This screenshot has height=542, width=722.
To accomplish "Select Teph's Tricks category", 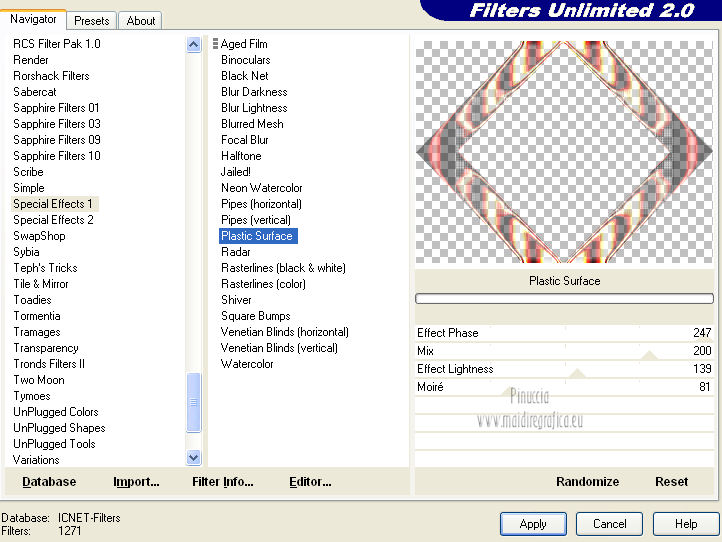I will pos(45,268).
